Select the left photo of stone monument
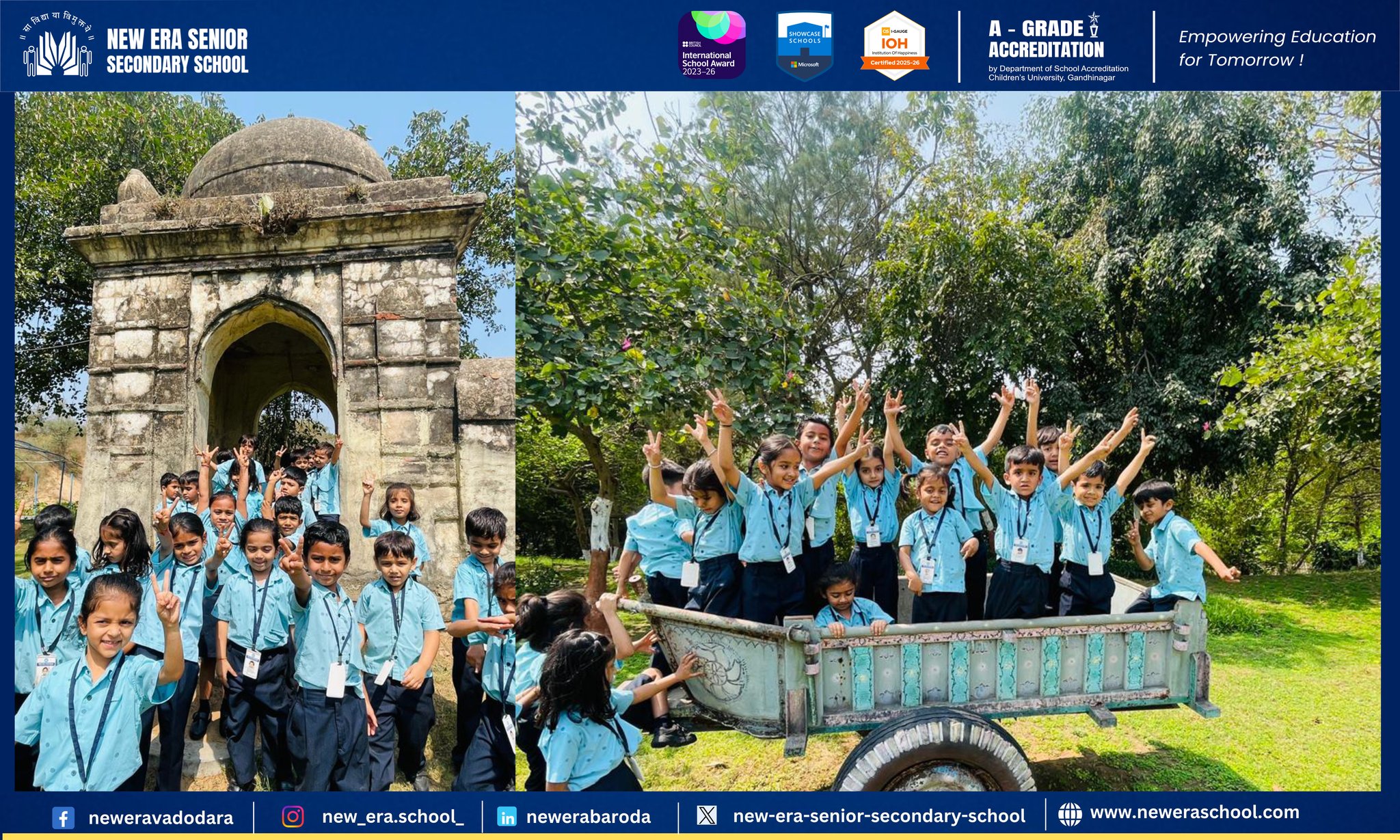 (x=265, y=441)
